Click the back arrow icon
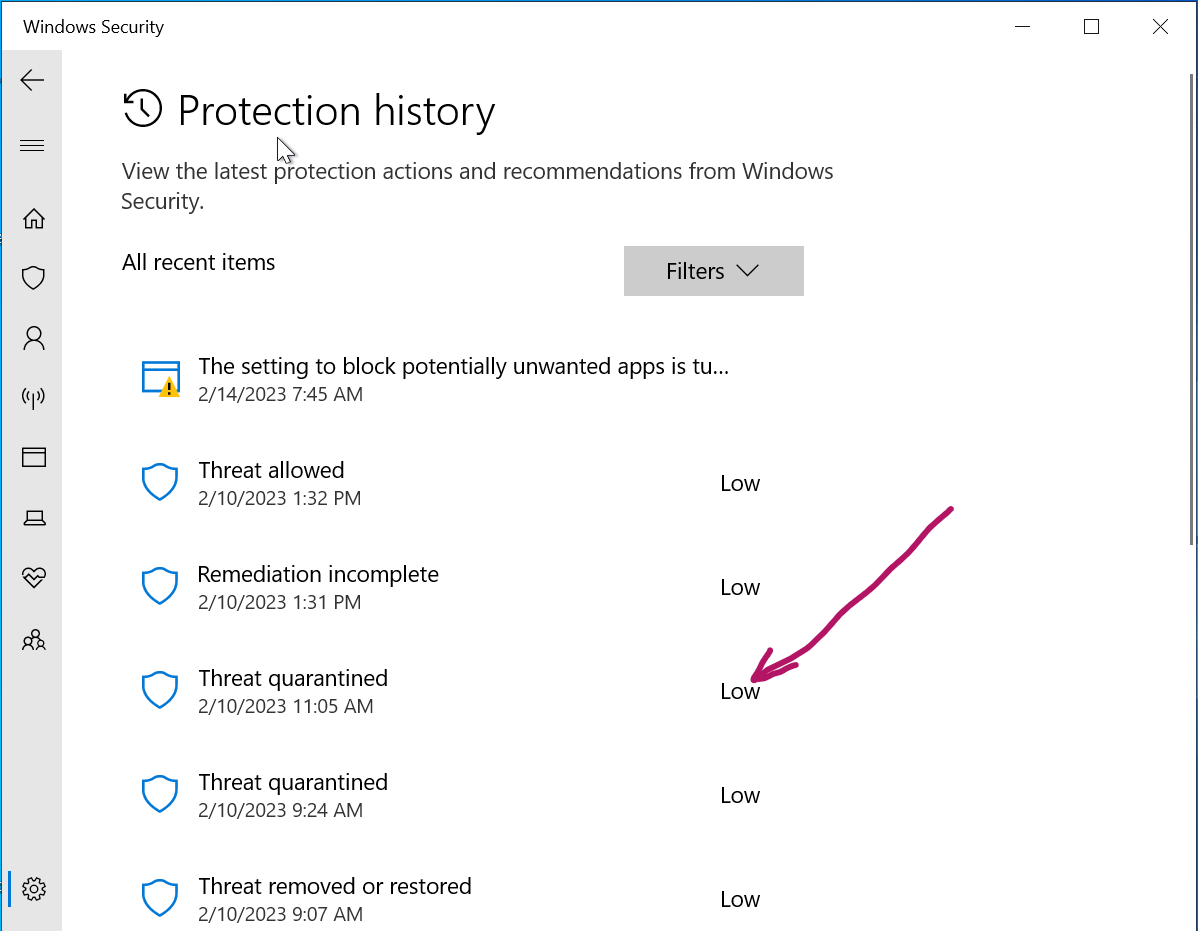 coord(32,81)
